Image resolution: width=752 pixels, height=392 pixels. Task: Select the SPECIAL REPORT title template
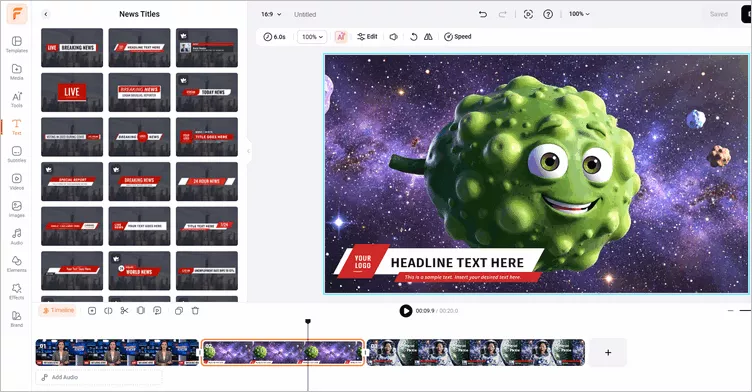(72, 181)
